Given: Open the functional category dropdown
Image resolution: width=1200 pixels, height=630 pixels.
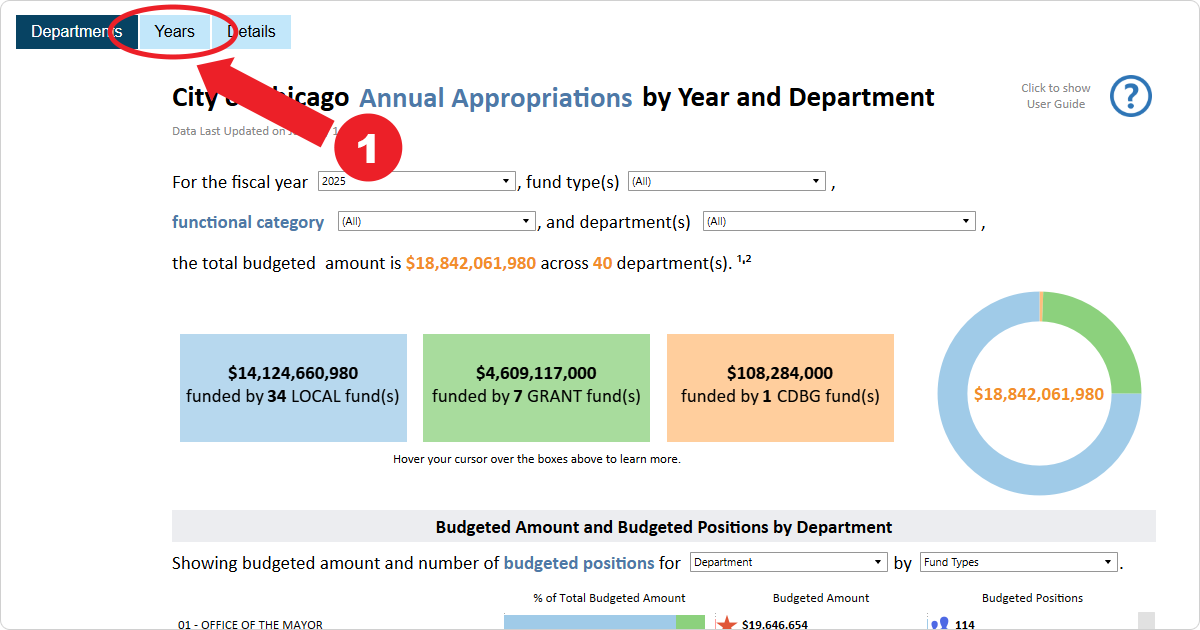Looking at the screenshot, I should coord(437,222).
